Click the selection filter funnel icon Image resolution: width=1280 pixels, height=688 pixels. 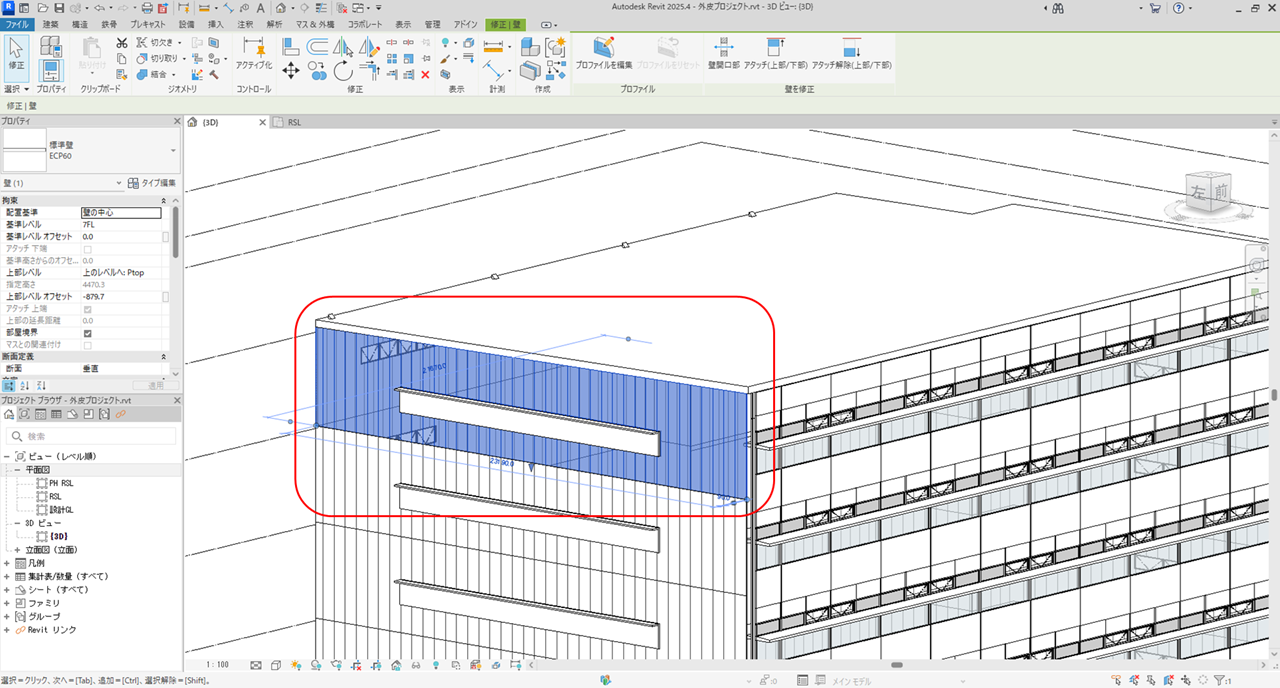click(1219, 680)
